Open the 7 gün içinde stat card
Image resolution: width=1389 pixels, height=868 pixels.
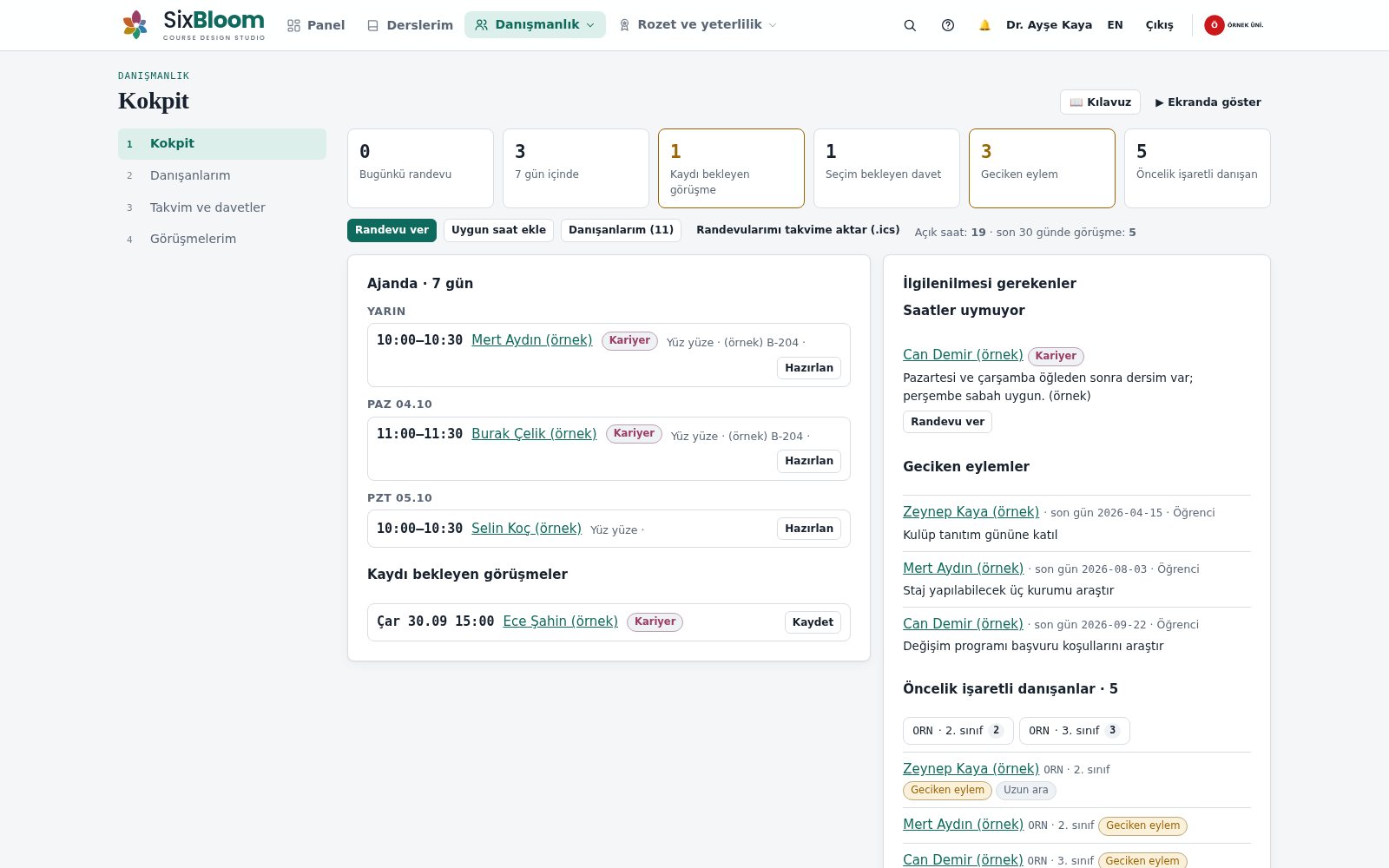(x=576, y=168)
